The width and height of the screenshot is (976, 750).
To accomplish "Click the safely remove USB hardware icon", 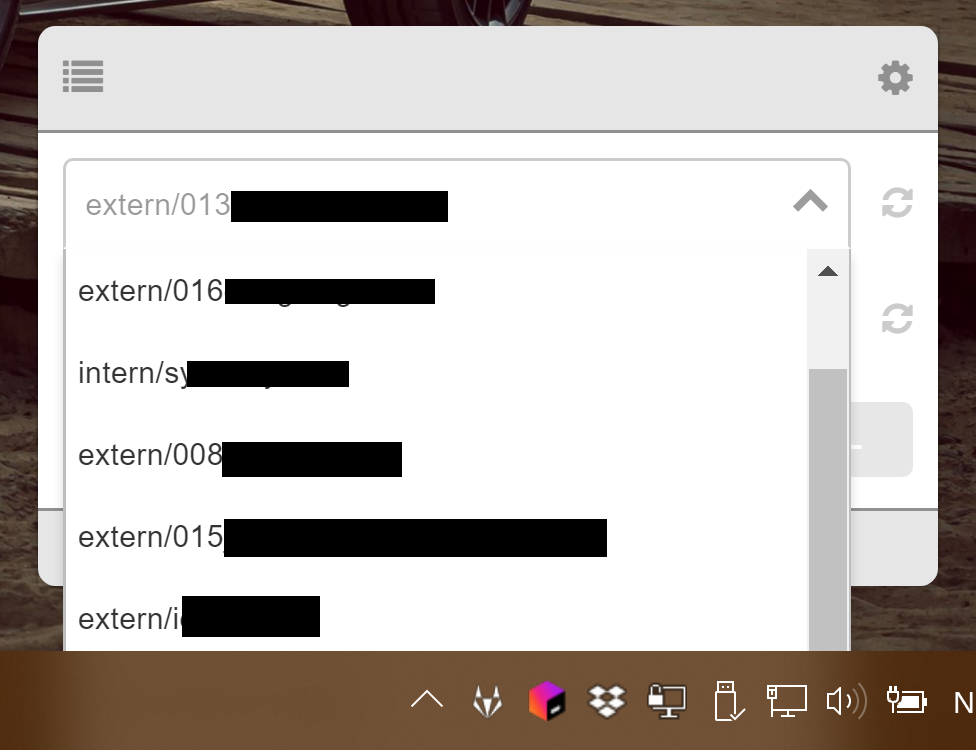I will pyautogui.click(x=728, y=701).
